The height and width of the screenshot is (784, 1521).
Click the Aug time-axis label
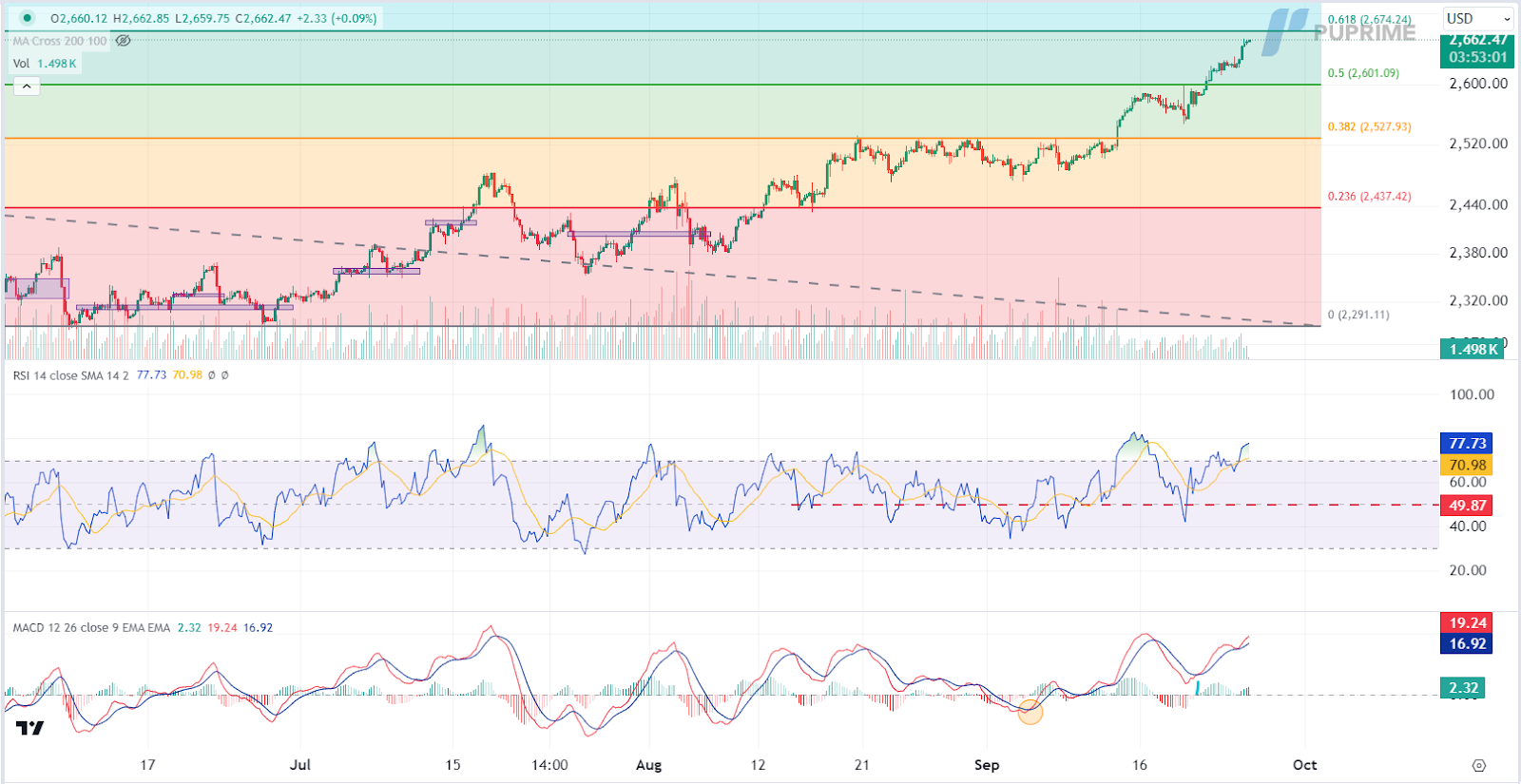(648, 765)
